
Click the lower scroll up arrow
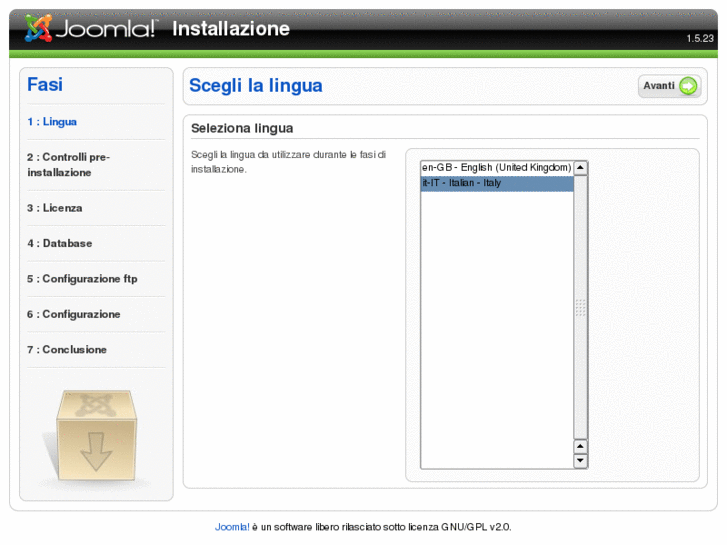(x=580, y=446)
